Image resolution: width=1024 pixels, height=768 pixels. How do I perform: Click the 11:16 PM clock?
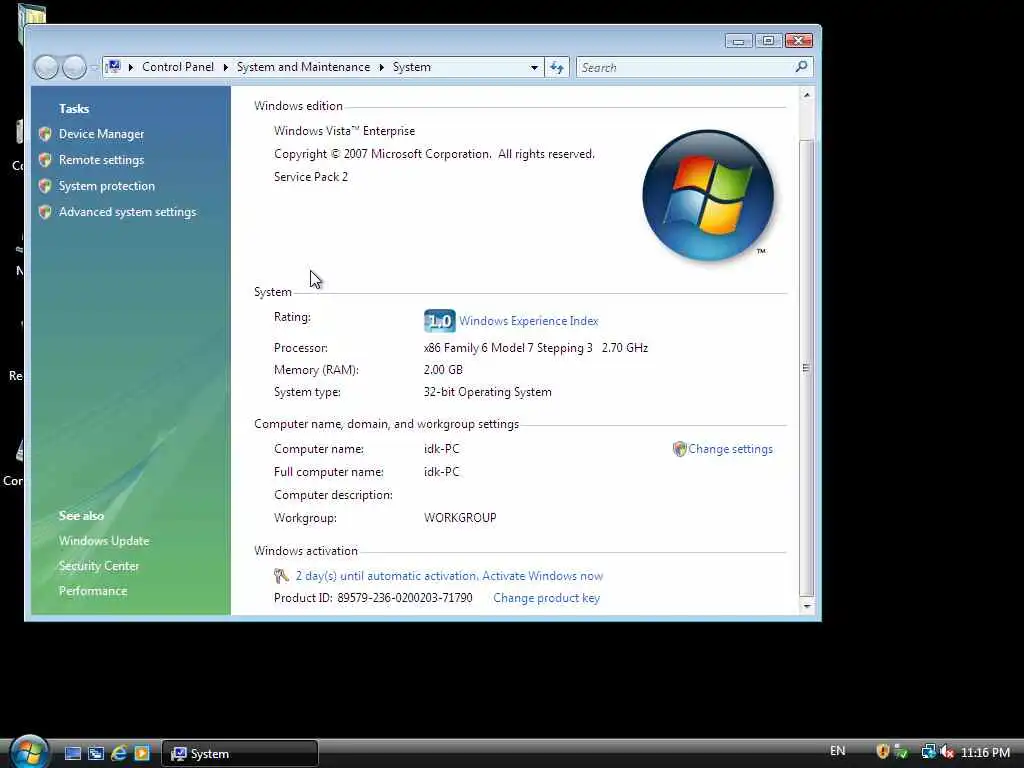point(985,752)
